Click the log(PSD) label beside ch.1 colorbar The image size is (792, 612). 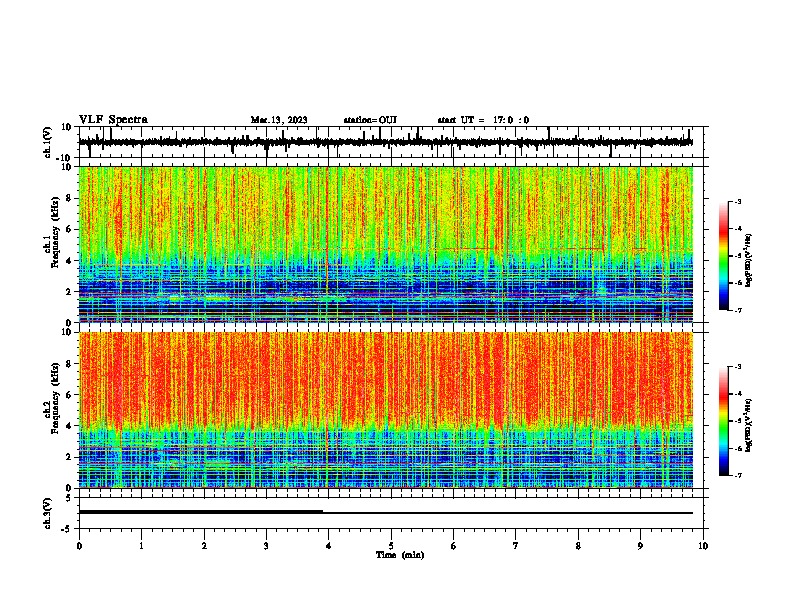coord(749,261)
